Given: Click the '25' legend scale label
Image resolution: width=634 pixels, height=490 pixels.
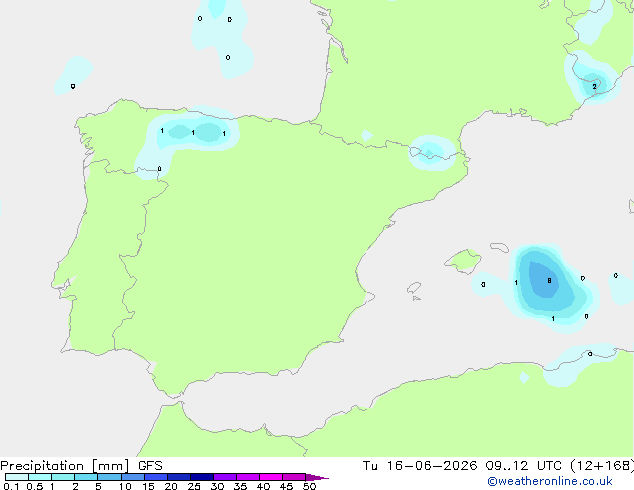Looking at the screenshot, I should coord(194,486).
